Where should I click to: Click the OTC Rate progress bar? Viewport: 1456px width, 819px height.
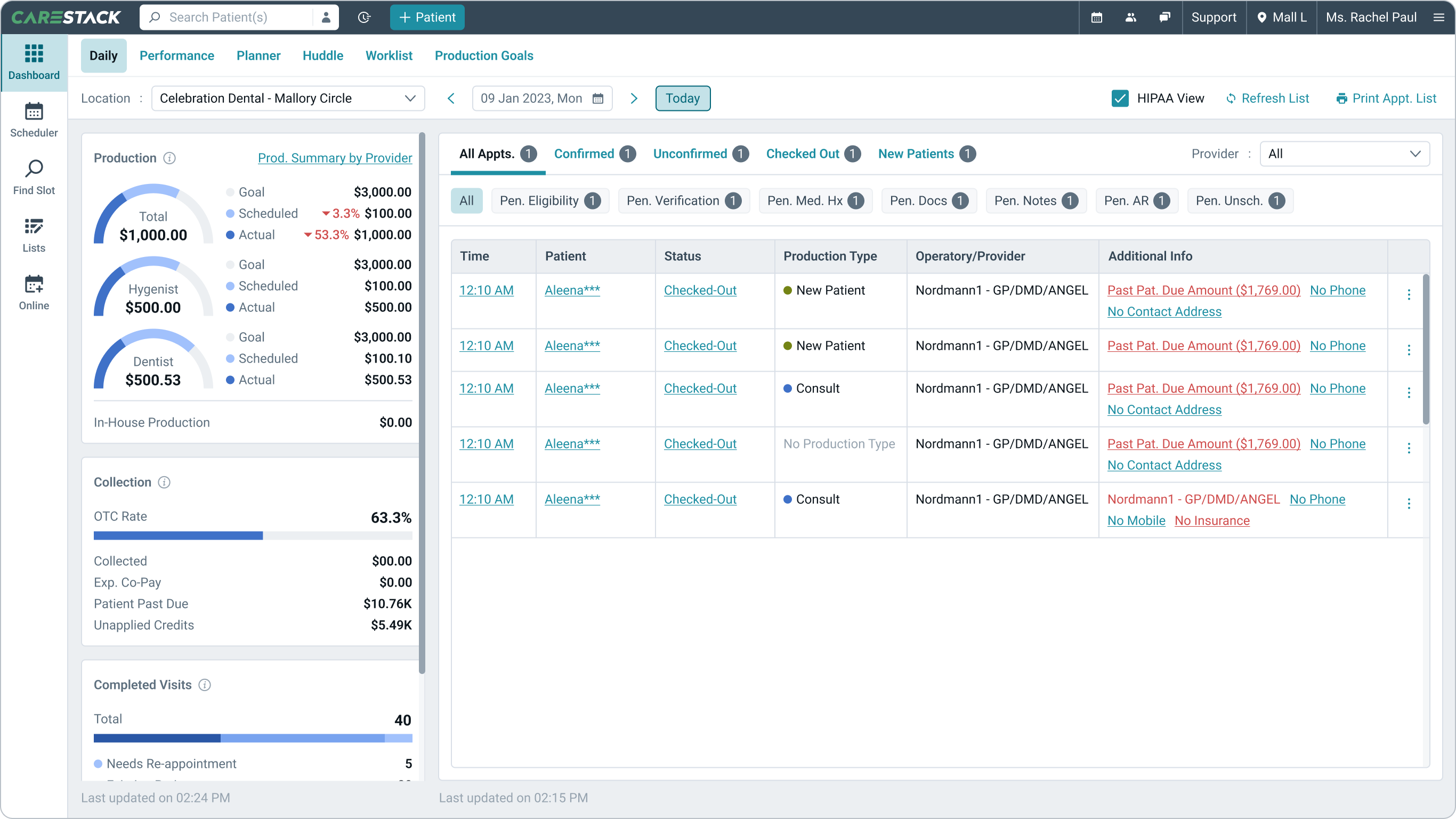tap(253, 536)
